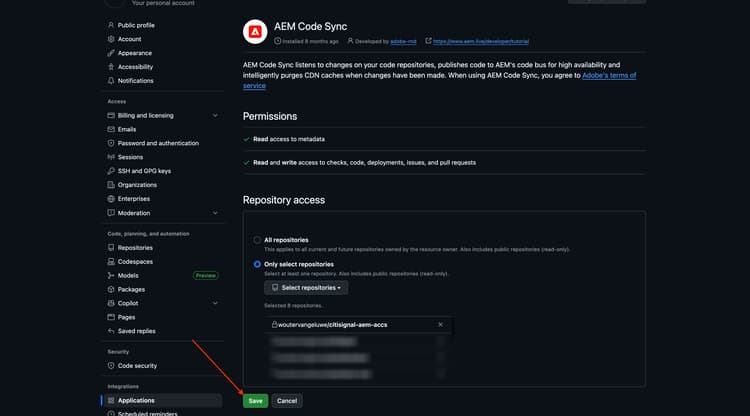This screenshot has height=416, width=750.
Task: Click the AEM Code Sync Adobe logo
Action: pyautogui.click(x=255, y=32)
